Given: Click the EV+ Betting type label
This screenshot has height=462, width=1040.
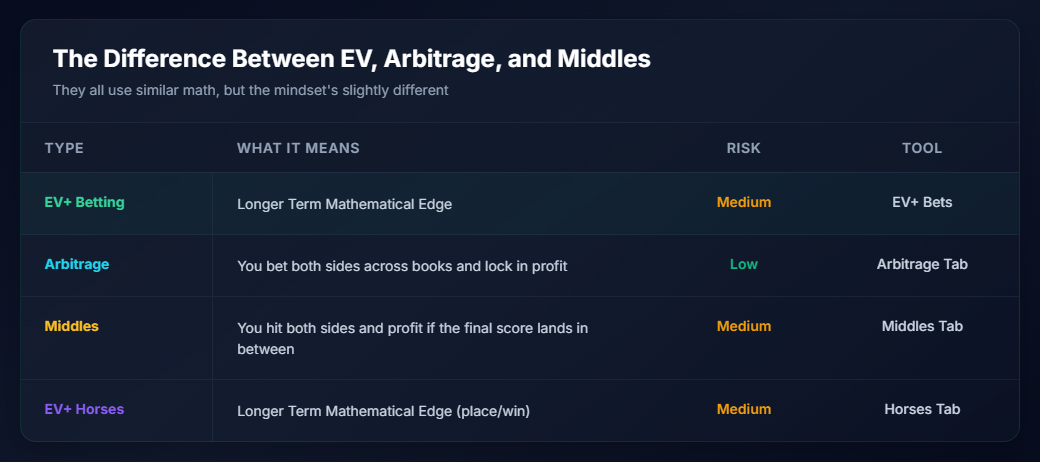Looking at the screenshot, I should click(x=85, y=202).
